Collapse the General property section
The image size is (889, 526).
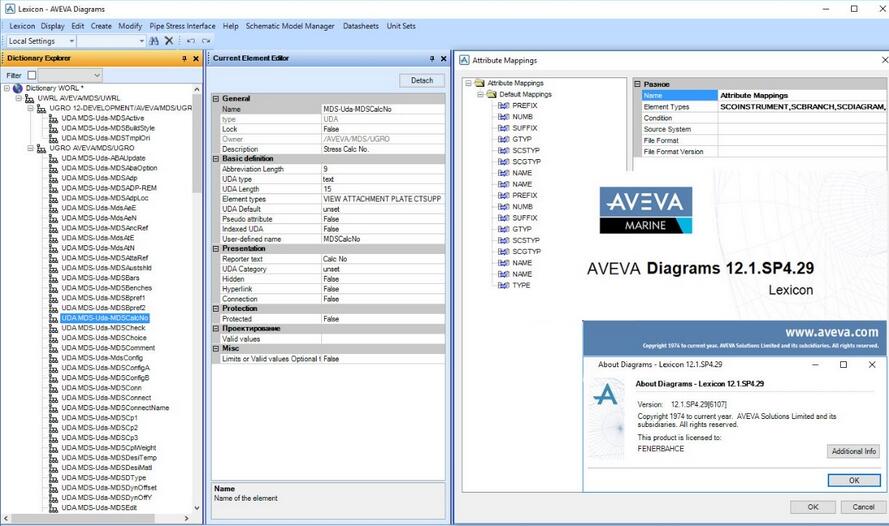click(x=215, y=99)
